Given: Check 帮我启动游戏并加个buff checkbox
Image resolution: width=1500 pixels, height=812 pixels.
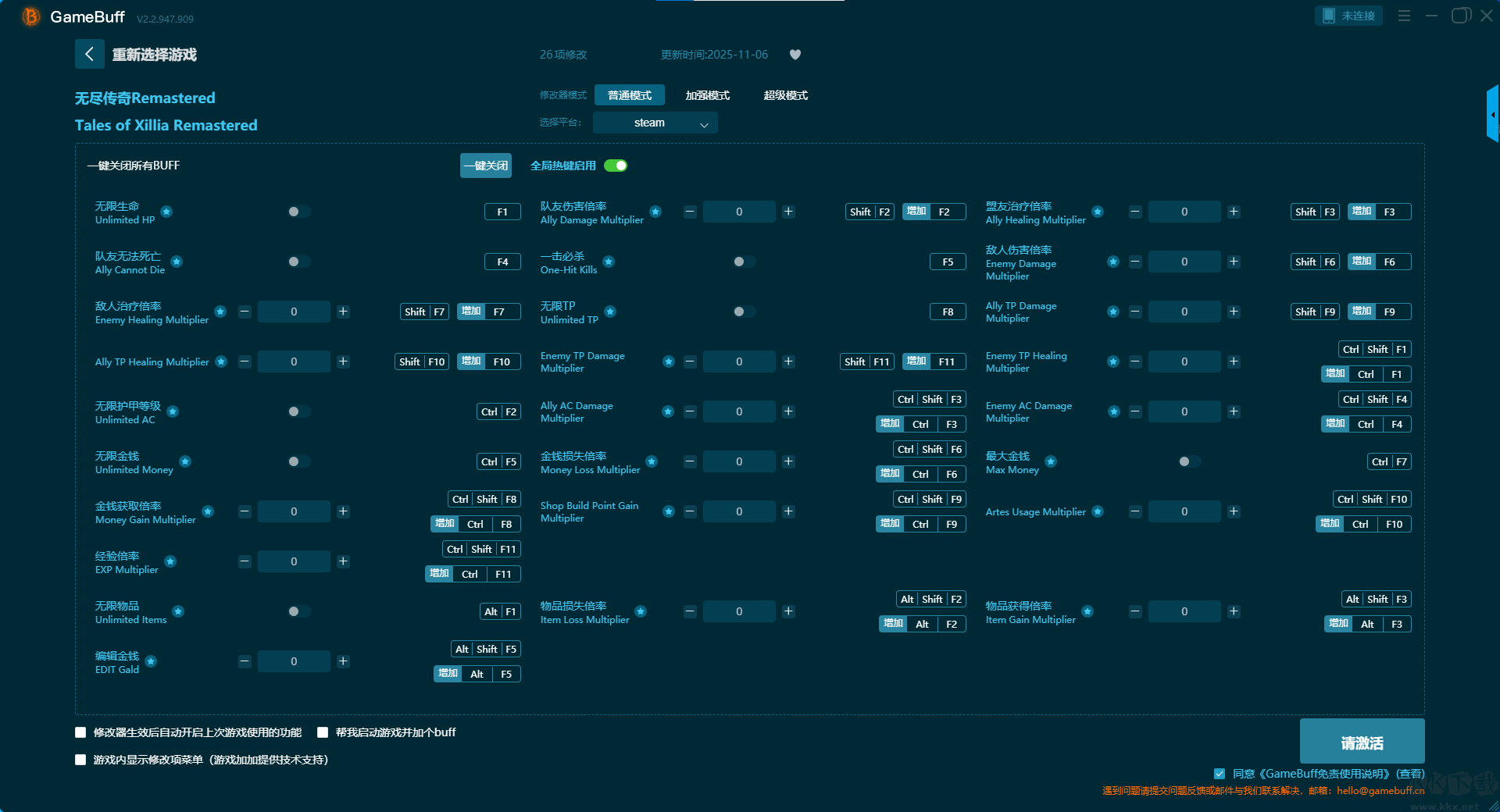Looking at the screenshot, I should (x=323, y=732).
